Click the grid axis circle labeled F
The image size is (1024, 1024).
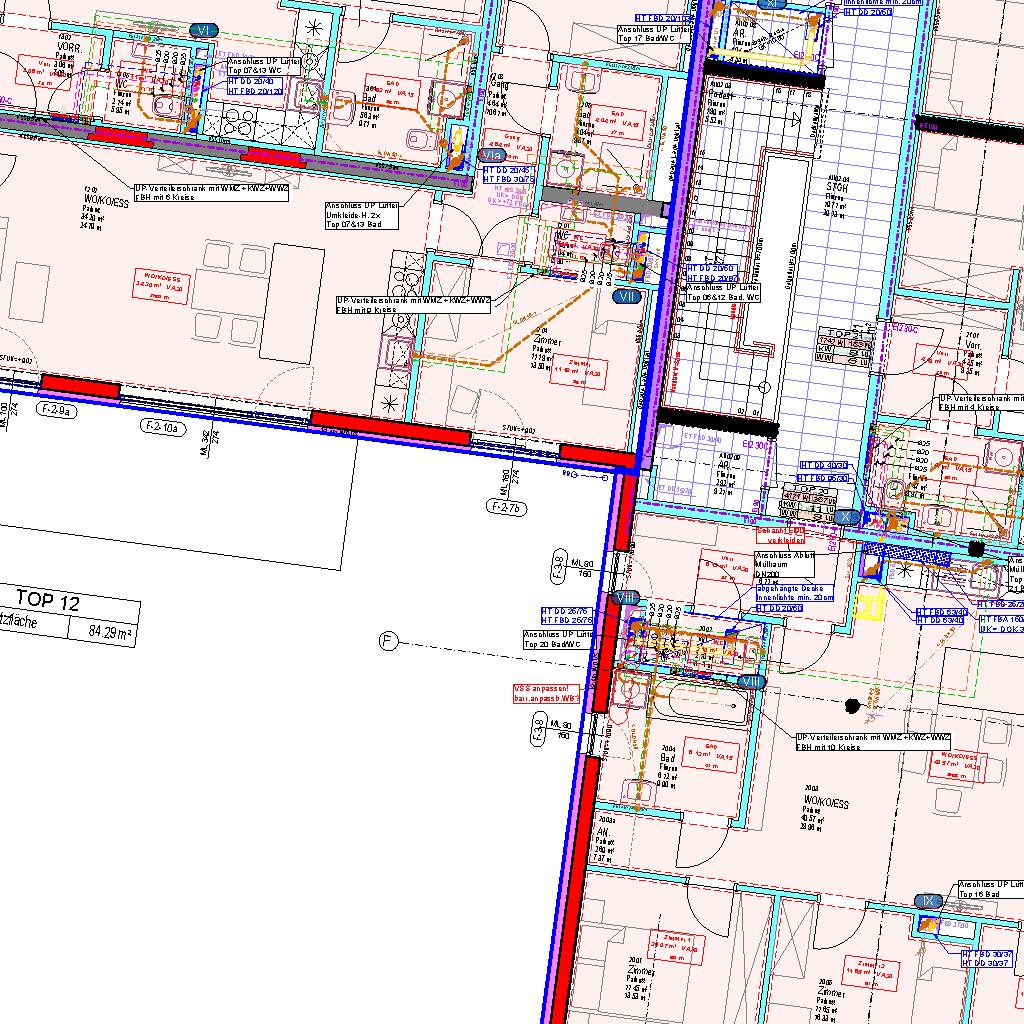(x=388, y=641)
